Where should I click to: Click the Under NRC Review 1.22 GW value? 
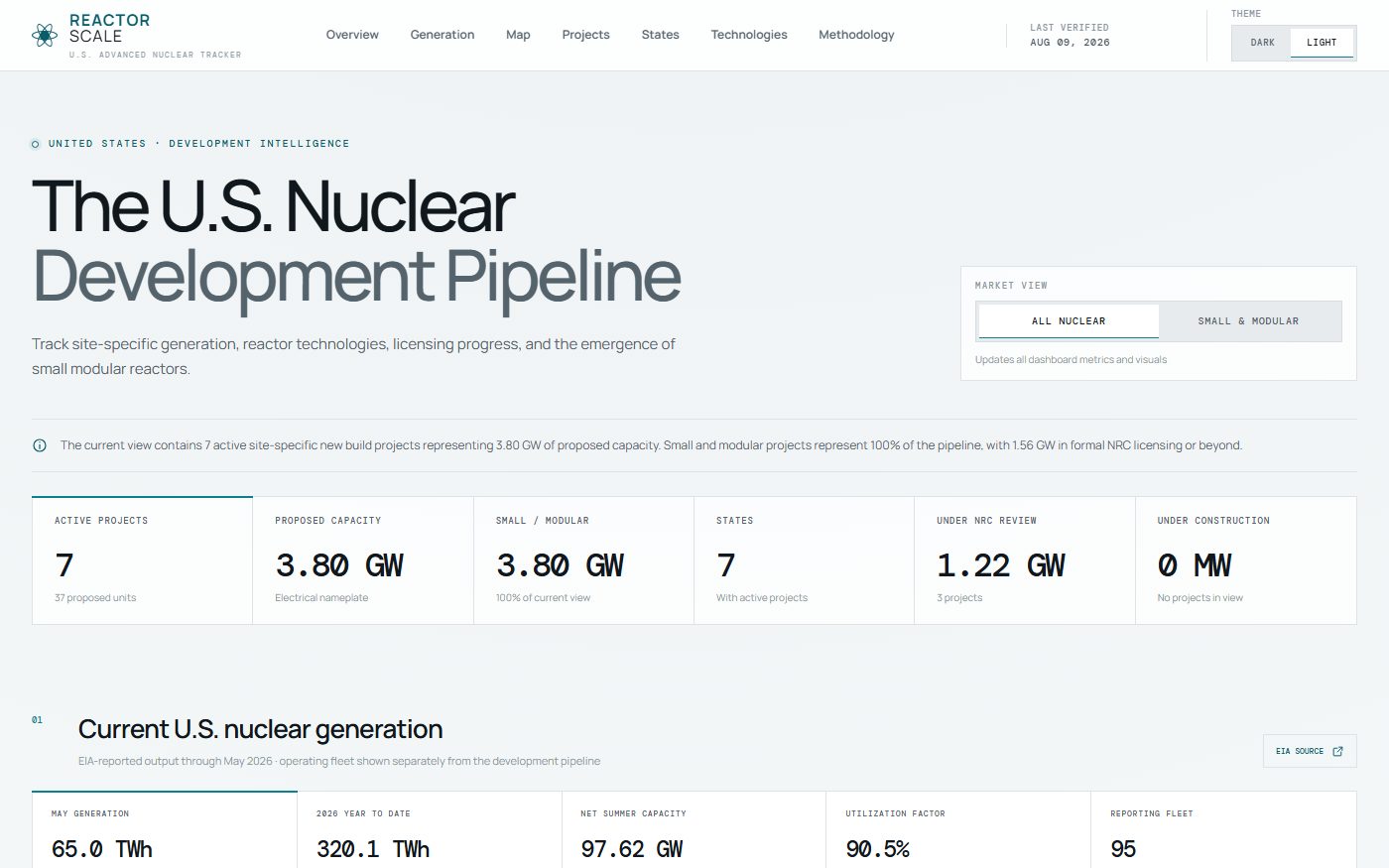coord(1000,565)
